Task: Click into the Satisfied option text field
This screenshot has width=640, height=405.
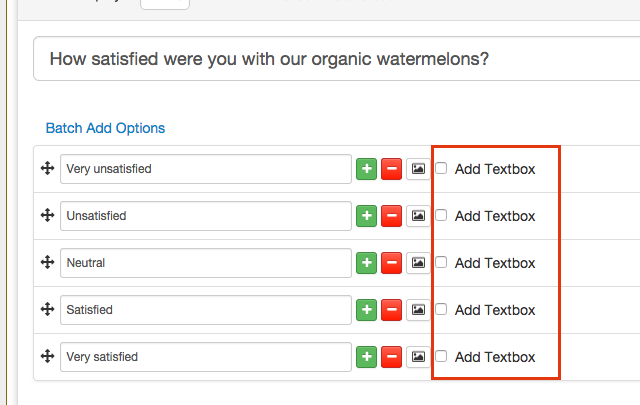Action: (x=205, y=310)
